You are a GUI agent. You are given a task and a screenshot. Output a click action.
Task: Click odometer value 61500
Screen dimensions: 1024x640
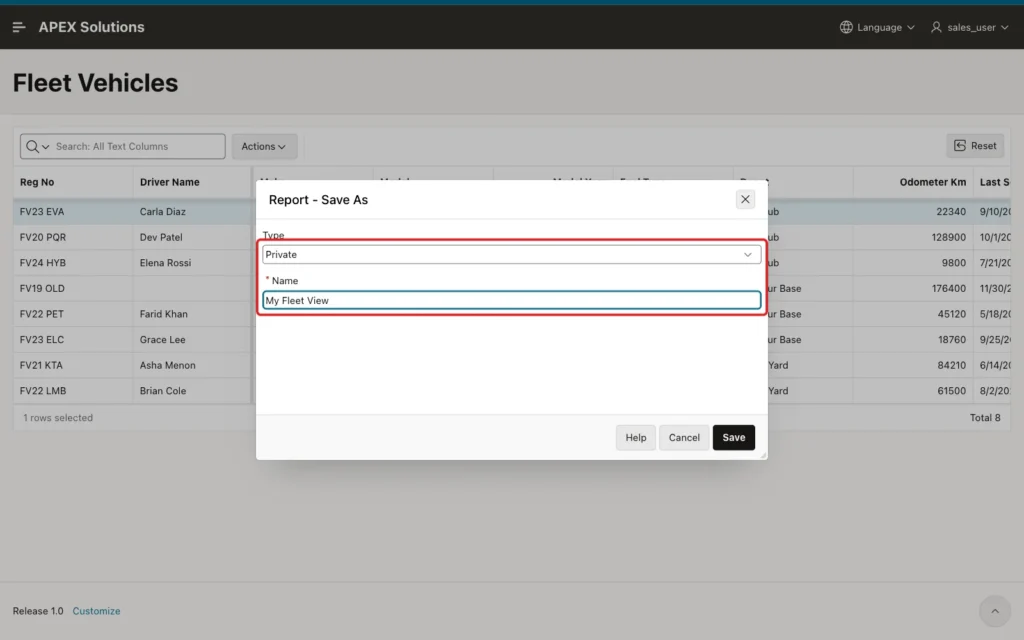952,391
